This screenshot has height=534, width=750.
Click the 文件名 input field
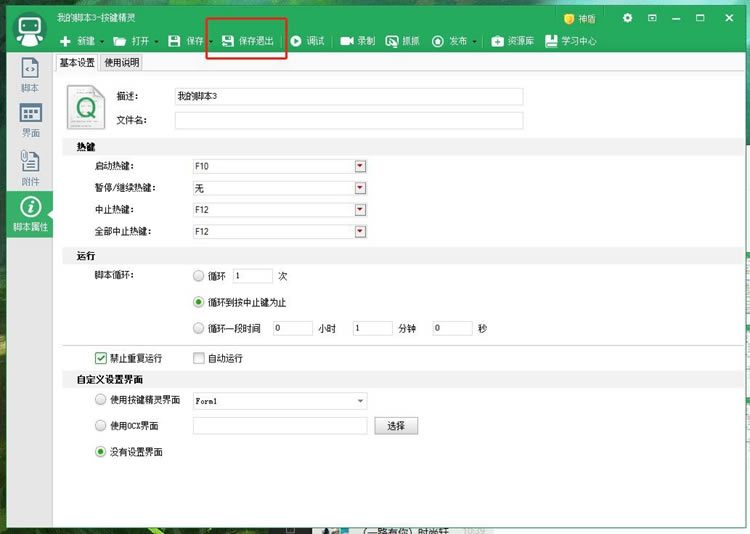pyautogui.click(x=348, y=121)
